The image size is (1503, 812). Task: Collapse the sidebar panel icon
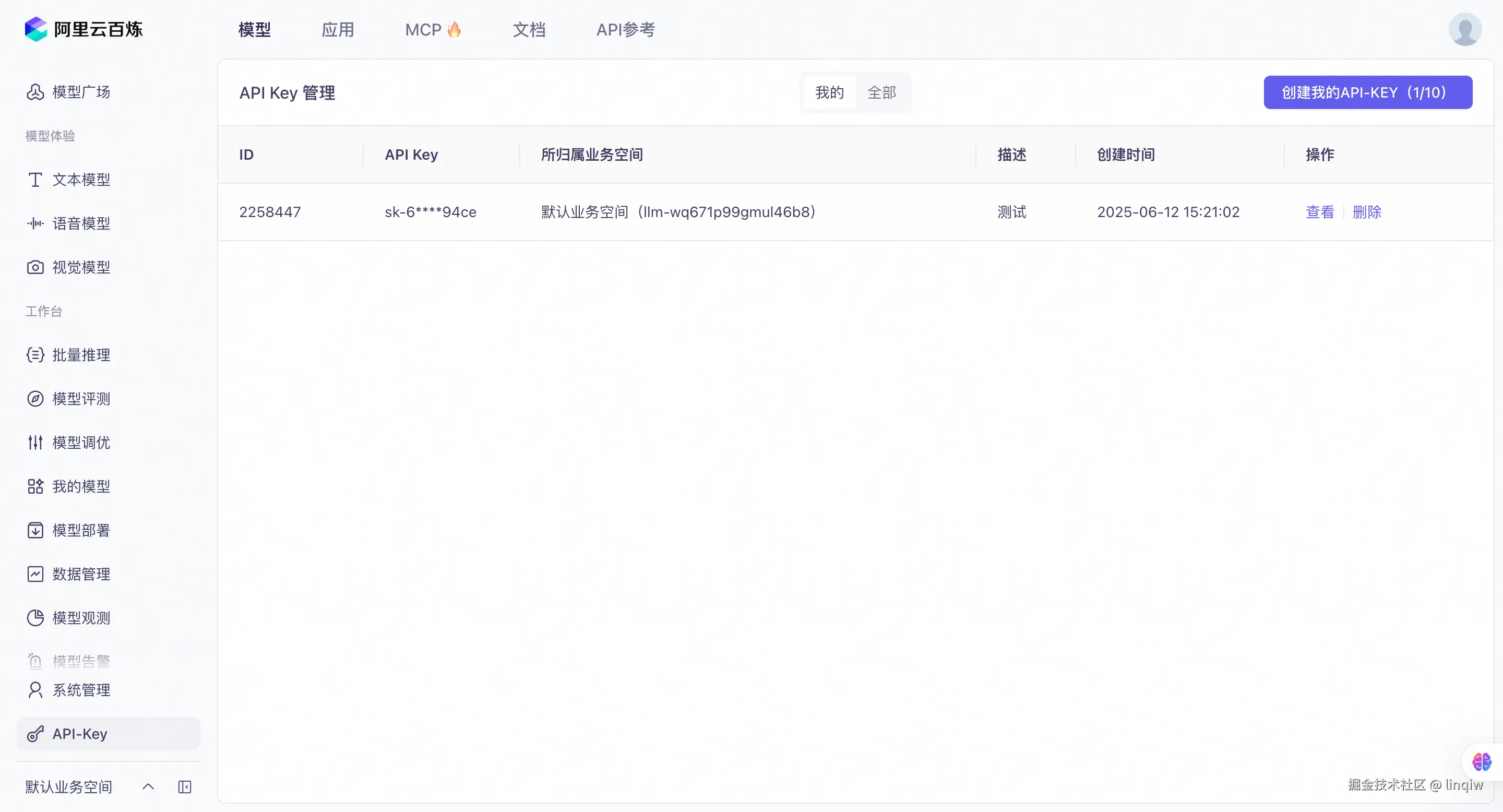pyautogui.click(x=184, y=787)
